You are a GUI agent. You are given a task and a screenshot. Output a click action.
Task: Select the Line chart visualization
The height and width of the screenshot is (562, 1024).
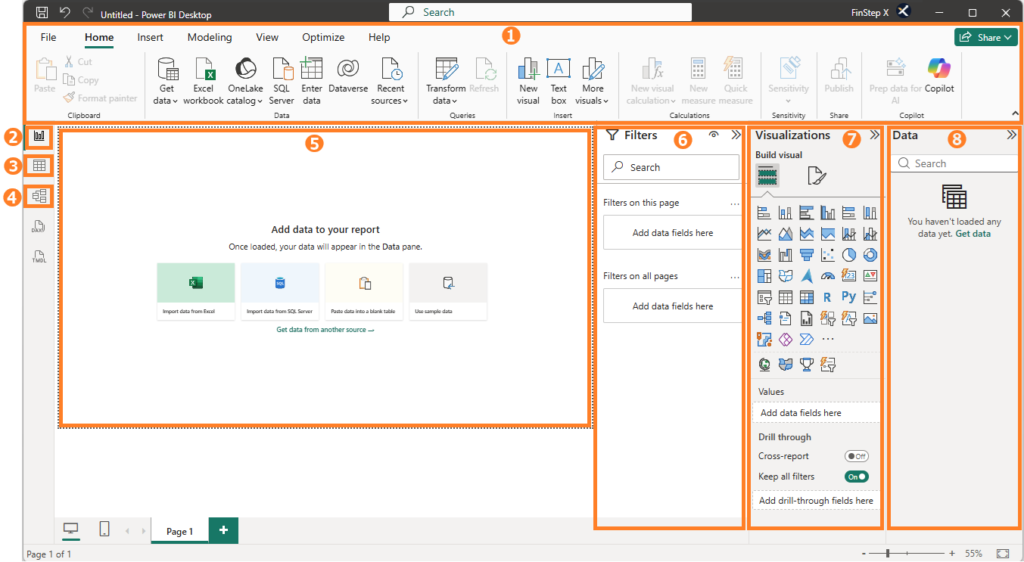764,234
